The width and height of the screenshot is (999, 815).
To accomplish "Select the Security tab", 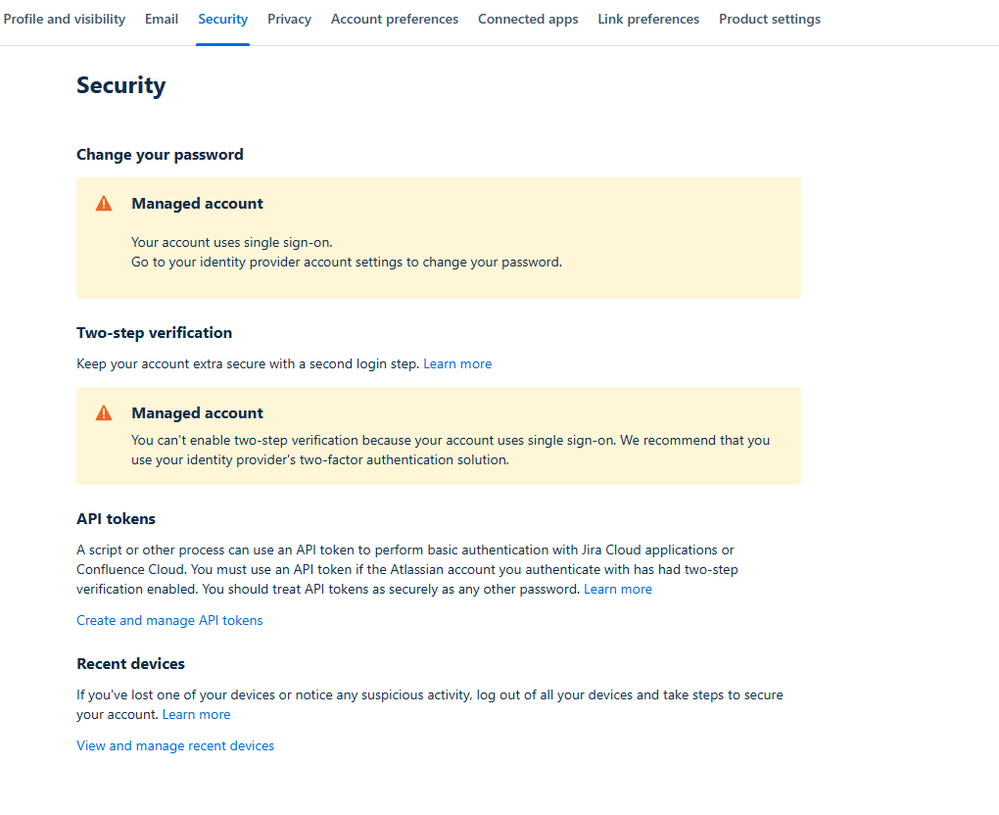I will pos(223,19).
